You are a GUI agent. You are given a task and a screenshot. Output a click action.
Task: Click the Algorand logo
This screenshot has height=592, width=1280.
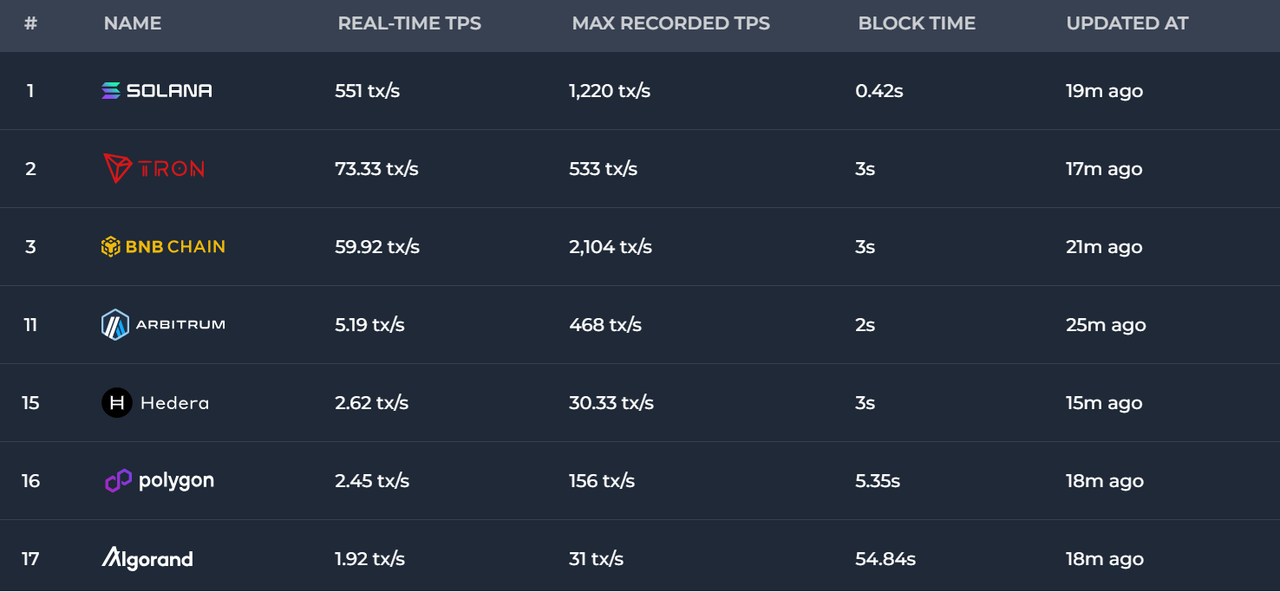tap(147, 559)
